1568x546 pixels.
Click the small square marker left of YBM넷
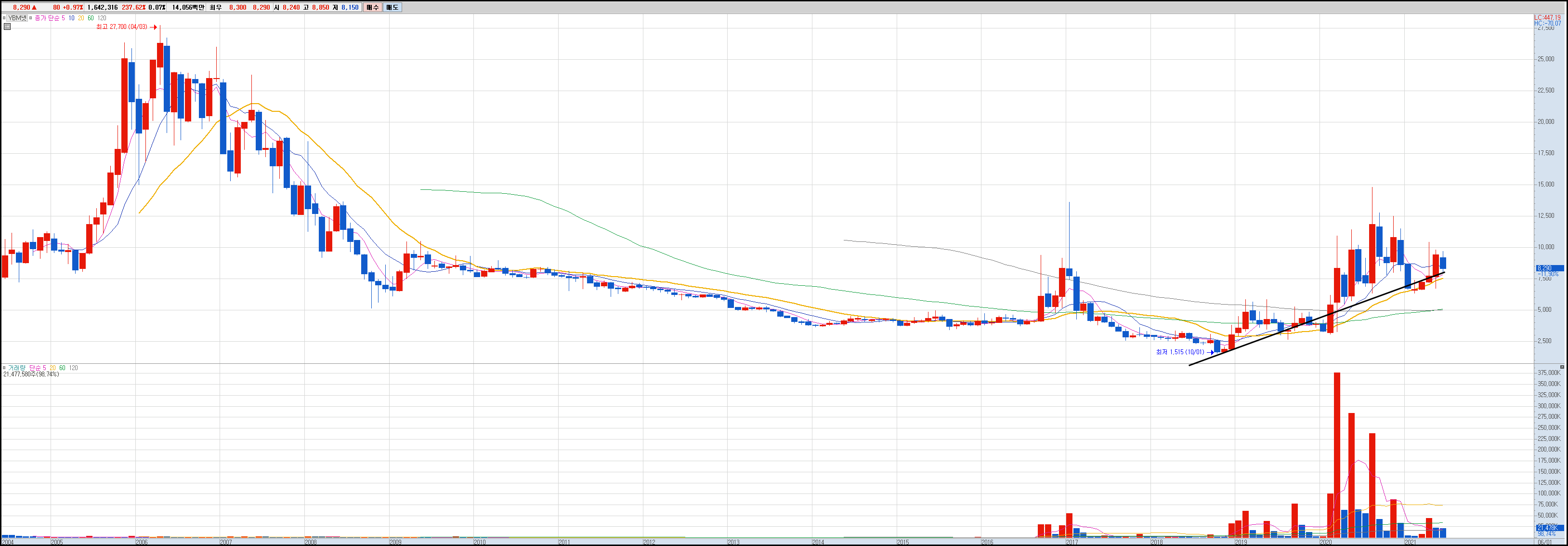[4, 18]
